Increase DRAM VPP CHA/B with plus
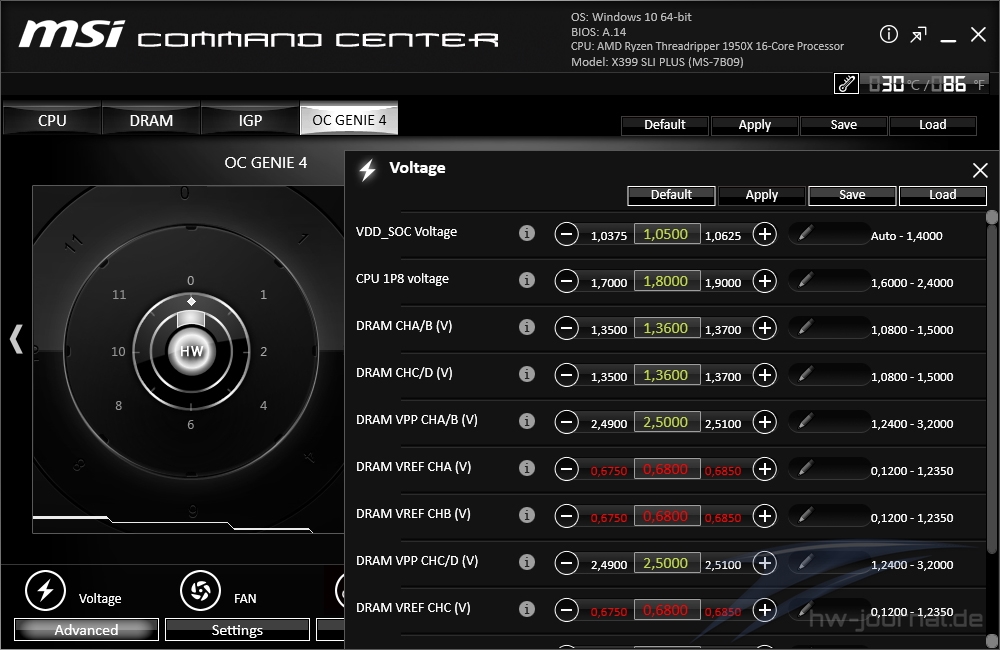Image resolution: width=1000 pixels, height=650 pixels. point(765,422)
